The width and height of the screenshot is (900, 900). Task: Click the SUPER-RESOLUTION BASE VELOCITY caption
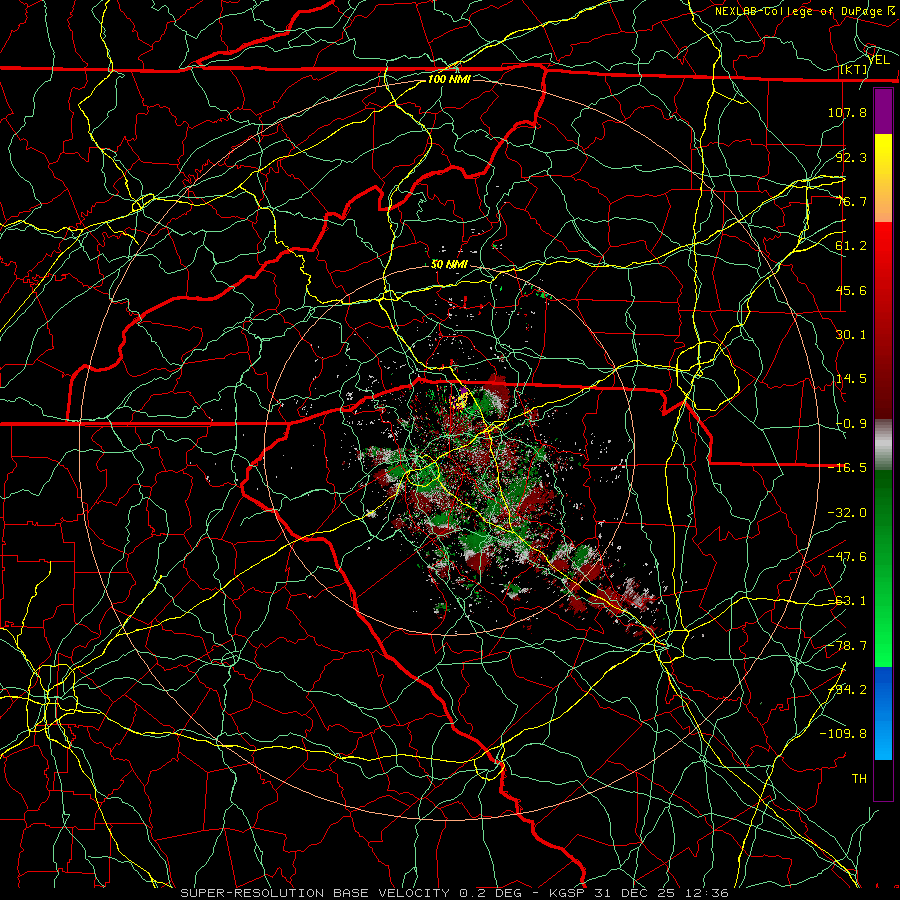(315, 893)
